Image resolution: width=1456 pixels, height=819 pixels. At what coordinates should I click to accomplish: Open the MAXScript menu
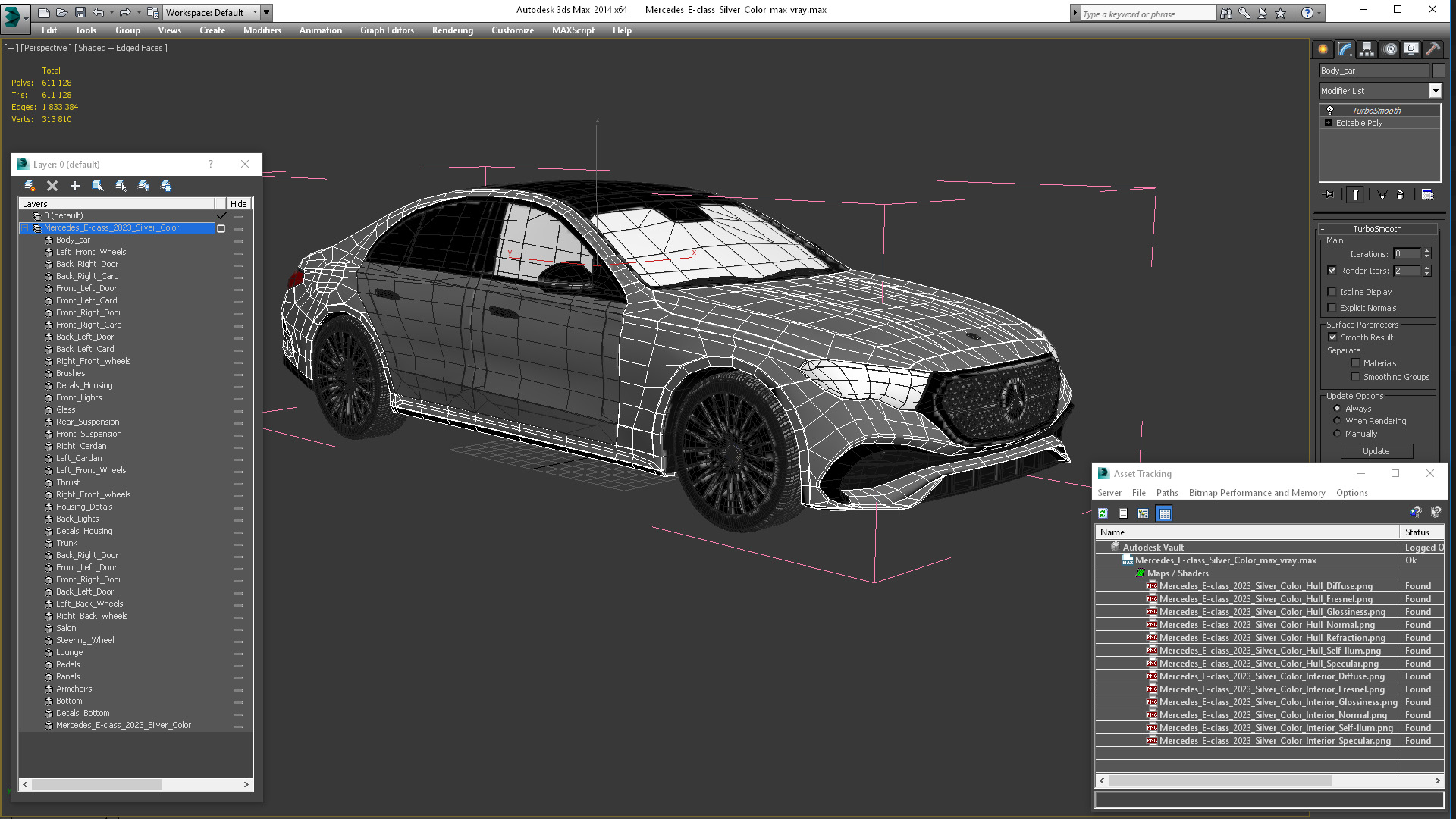click(573, 30)
